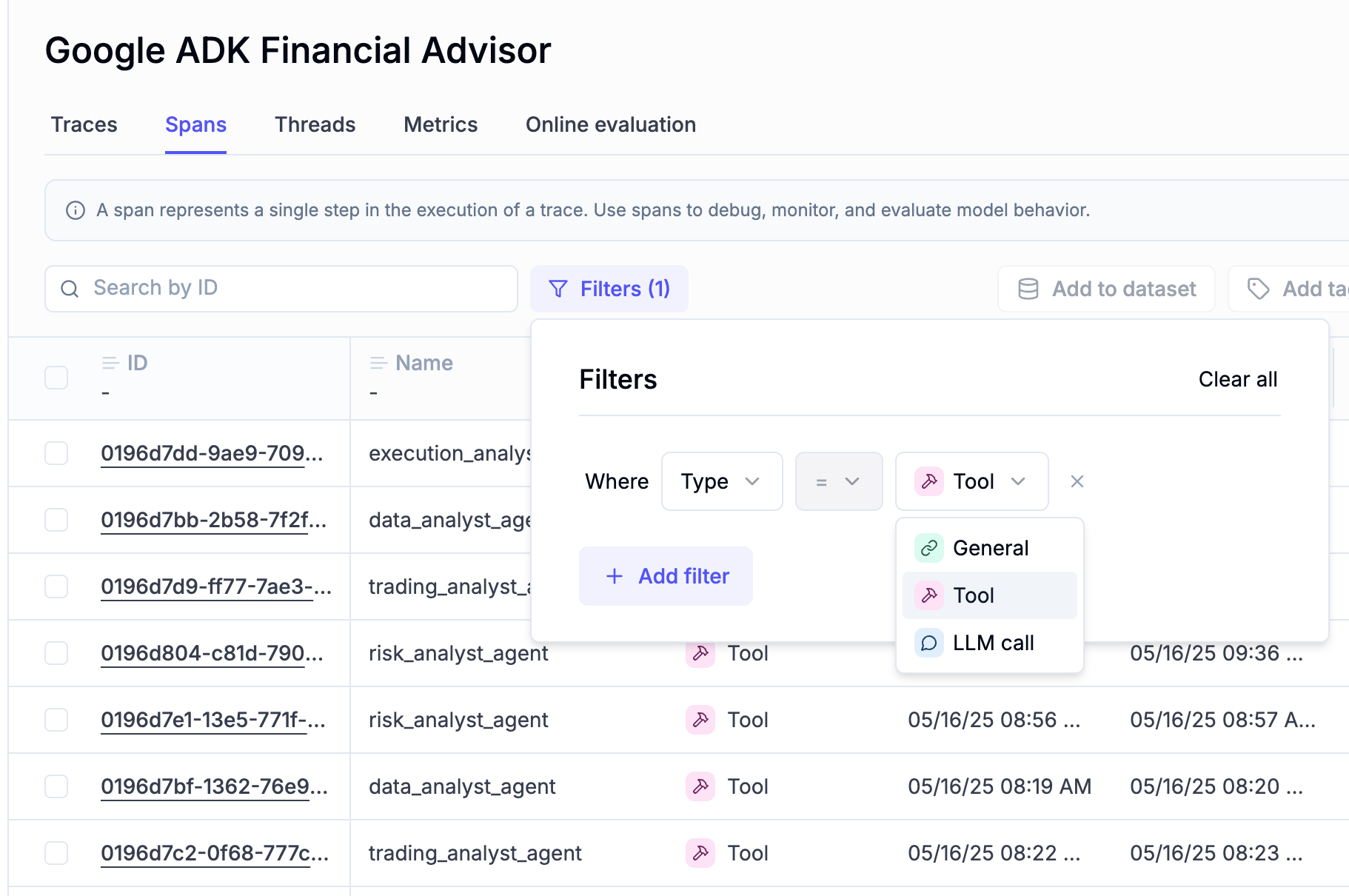Switch to the Traces tab

pos(84,124)
